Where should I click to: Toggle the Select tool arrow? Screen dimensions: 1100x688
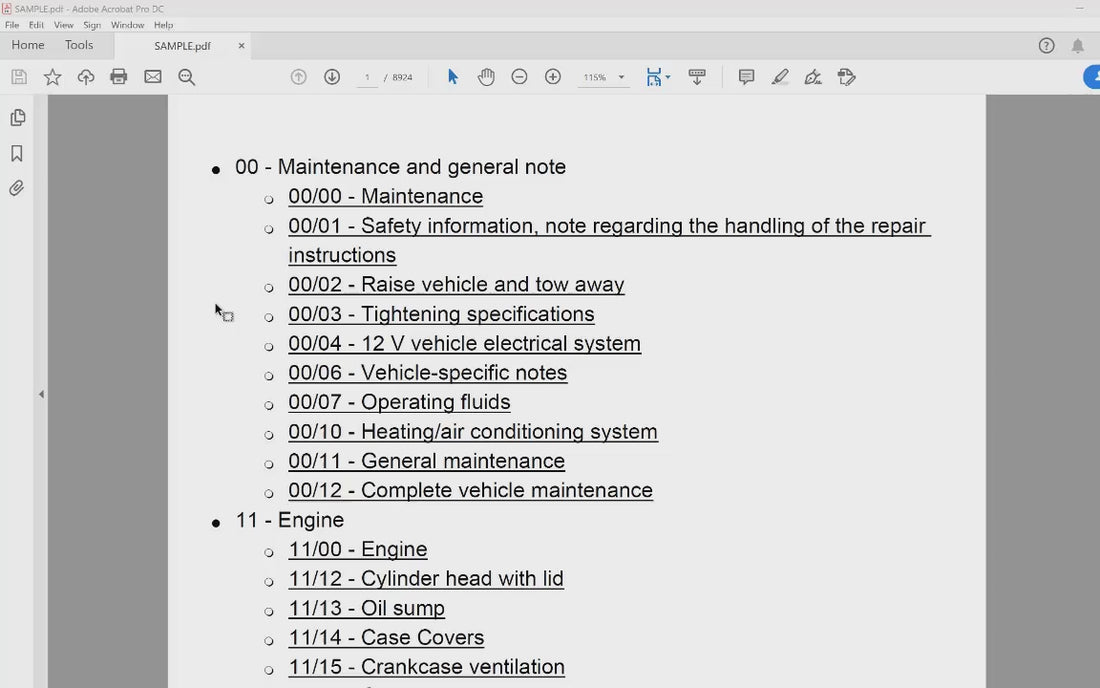(x=452, y=76)
